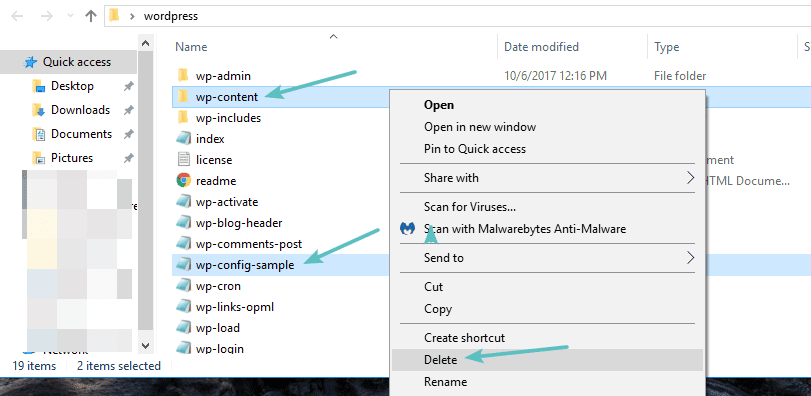This screenshot has width=811, height=396.
Task: Choose Copy in context menu
Action: click(x=549, y=309)
